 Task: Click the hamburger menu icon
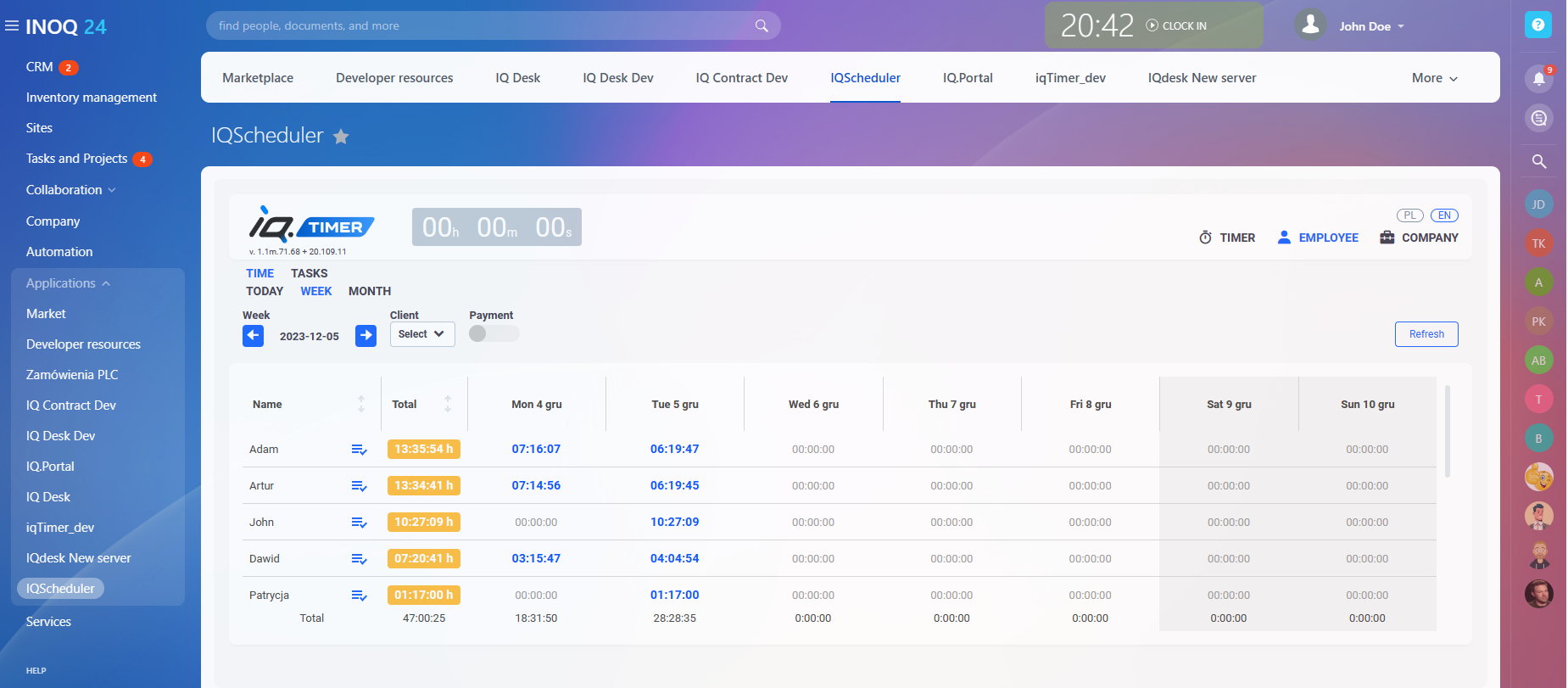pos(12,26)
